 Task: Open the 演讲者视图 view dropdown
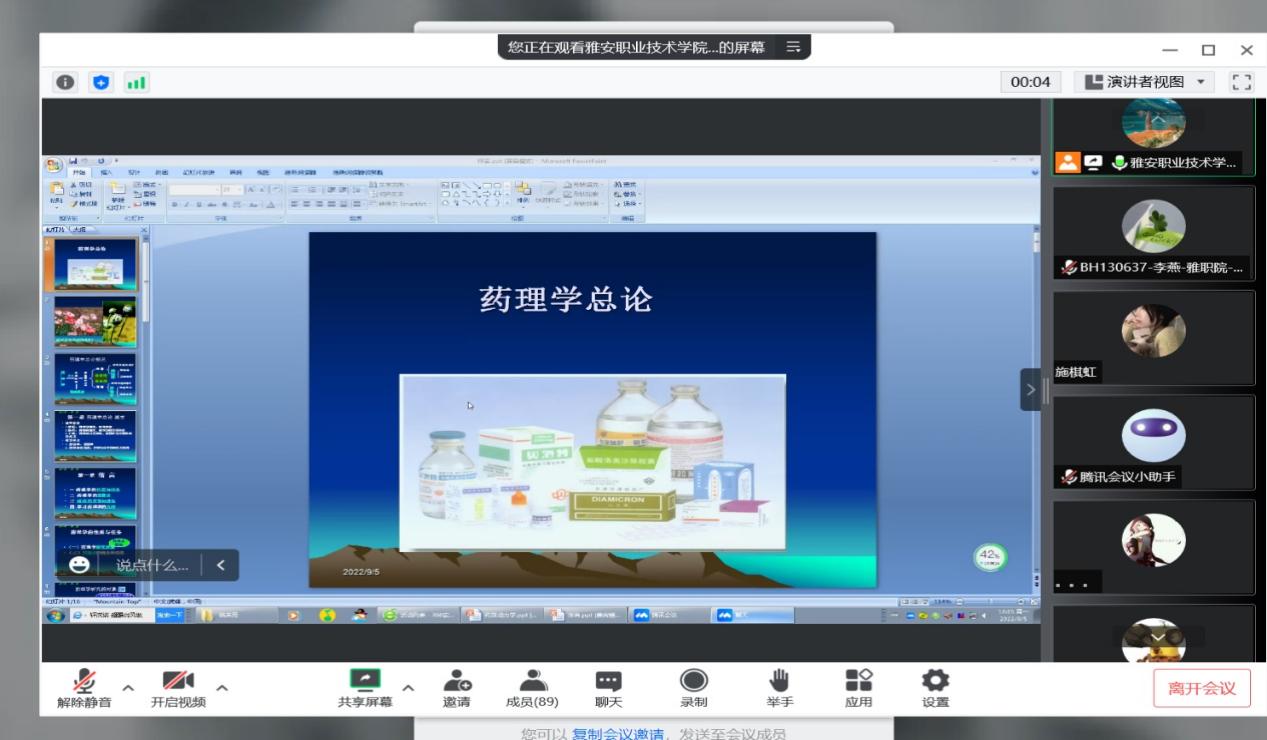[1145, 82]
